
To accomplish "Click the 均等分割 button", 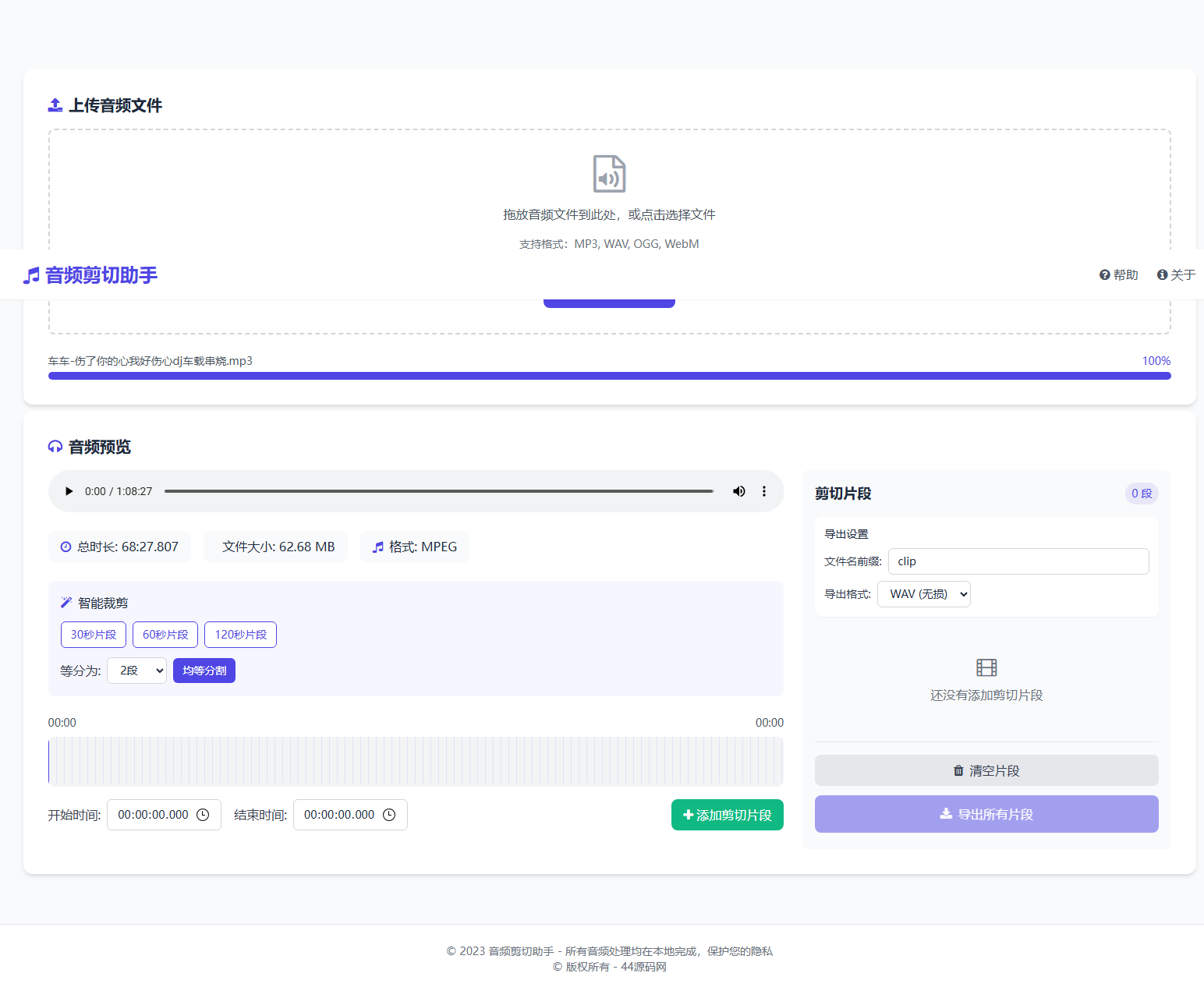I will (204, 671).
